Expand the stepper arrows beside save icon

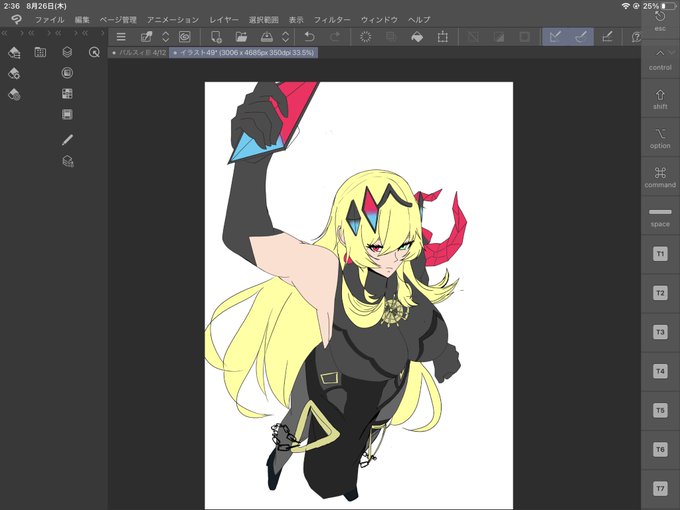pos(285,37)
